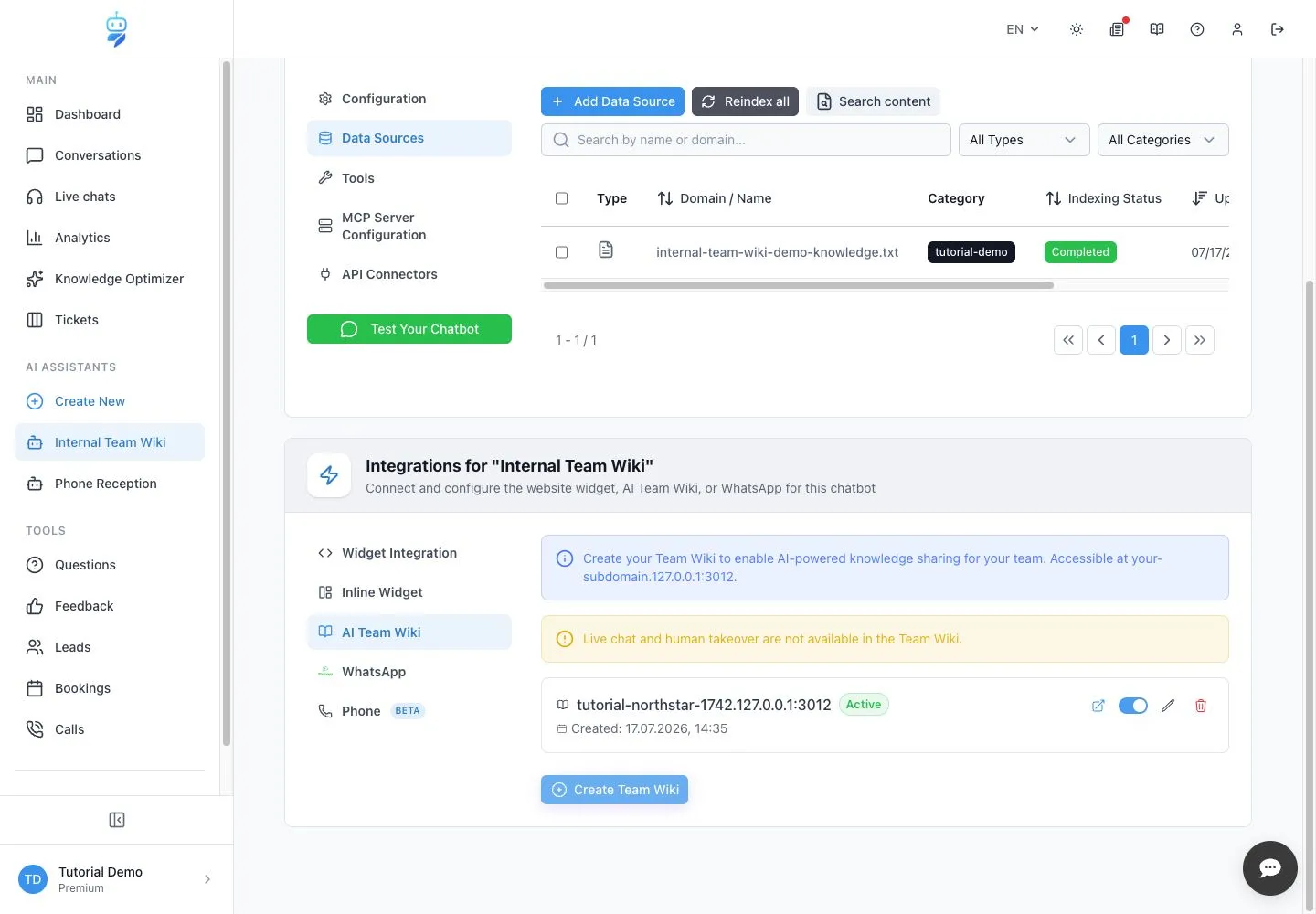Select the Internal Team Wiki assistant
This screenshot has height=914, width=1316.
point(110,442)
